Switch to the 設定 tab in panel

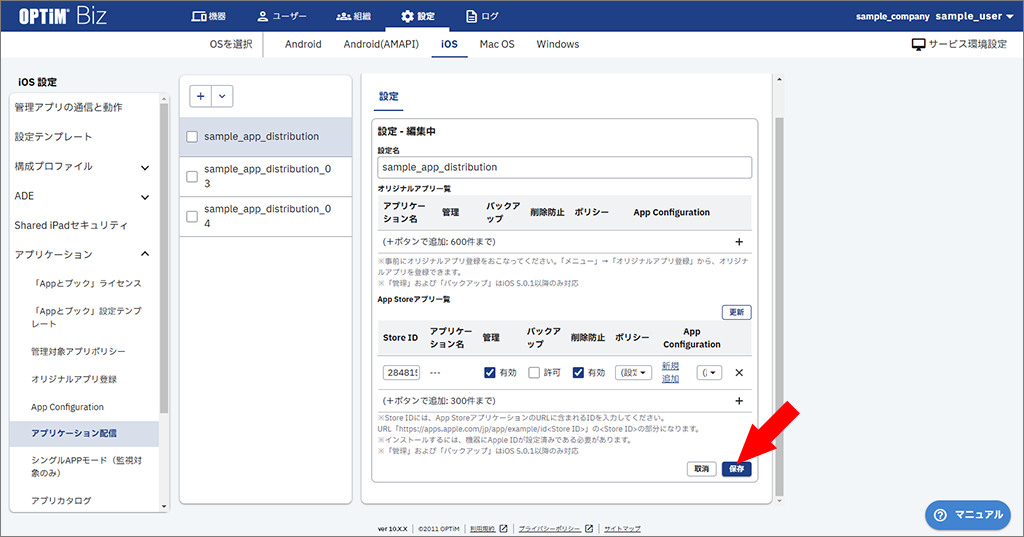(x=389, y=97)
